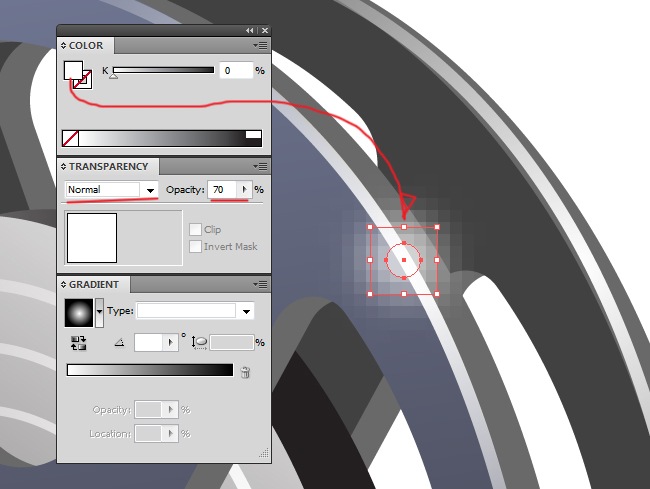Screen dimensions: 650x489
Task: Pick a gray from the grayscale spectrum bar
Action: point(162,138)
